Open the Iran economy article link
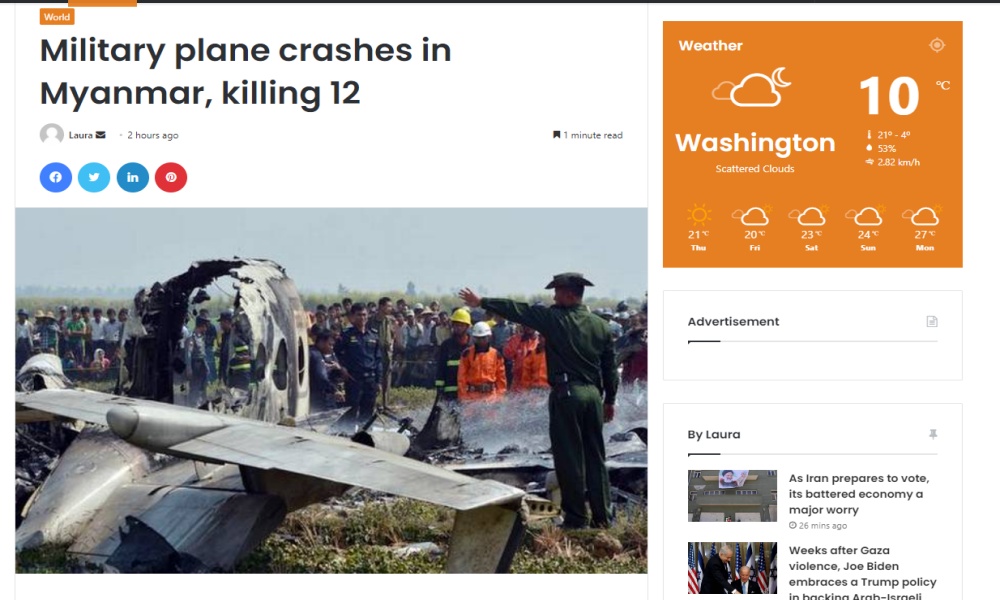Image resolution: width=1000 pixels, height=600 pixels. click(858, 494)
